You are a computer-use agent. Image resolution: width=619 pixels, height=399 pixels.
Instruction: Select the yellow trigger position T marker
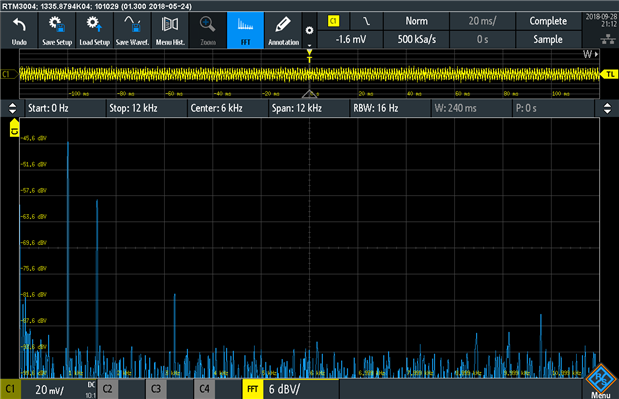pyautogui.click(x=310, y=56)
